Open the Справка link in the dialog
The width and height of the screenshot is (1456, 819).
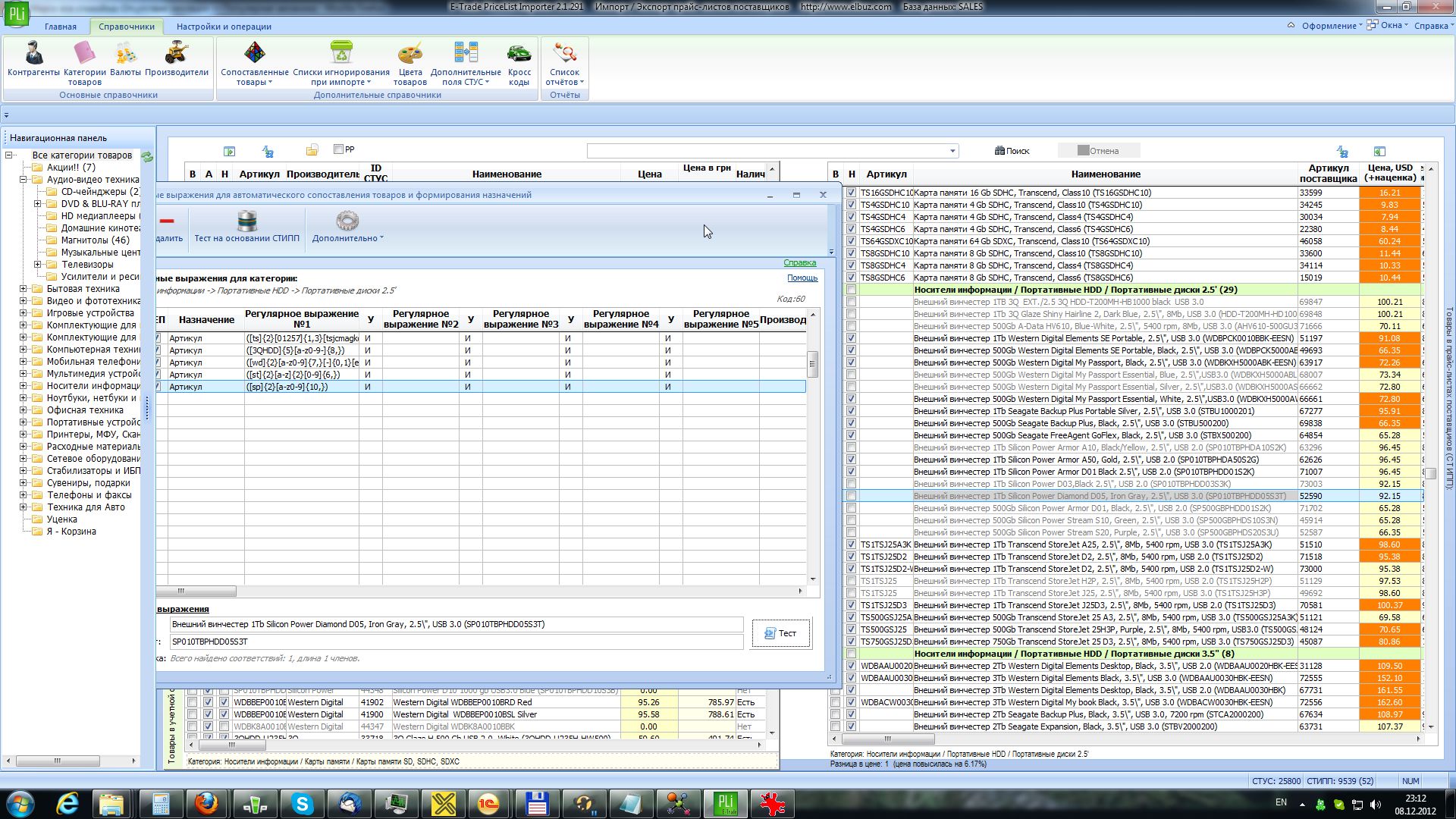coord(799,263)
